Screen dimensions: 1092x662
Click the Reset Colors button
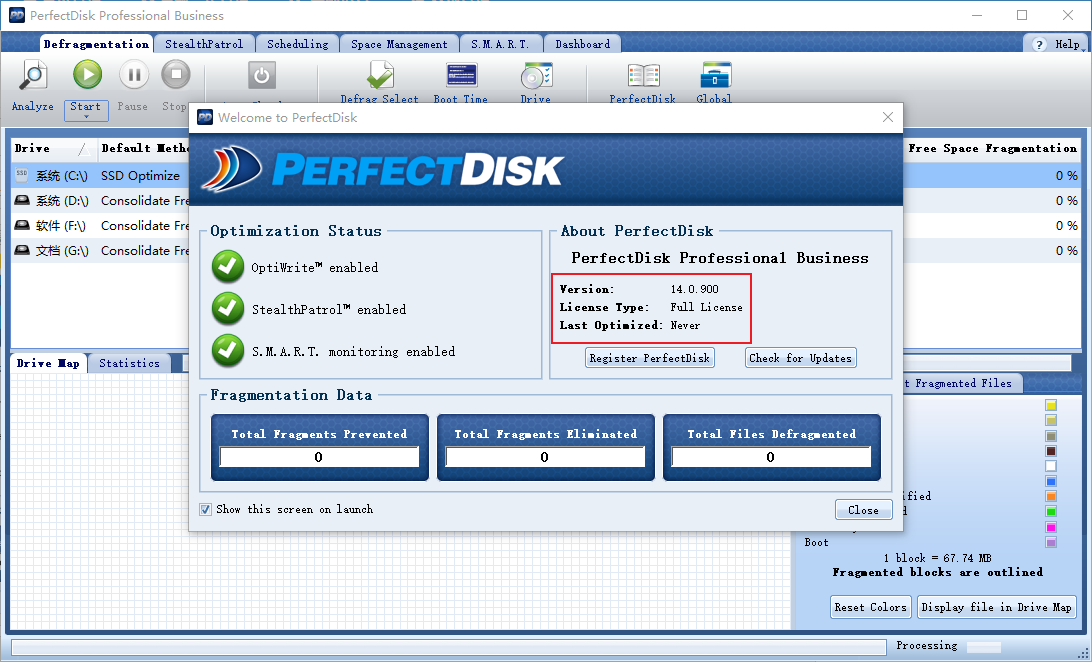(871, 607)
